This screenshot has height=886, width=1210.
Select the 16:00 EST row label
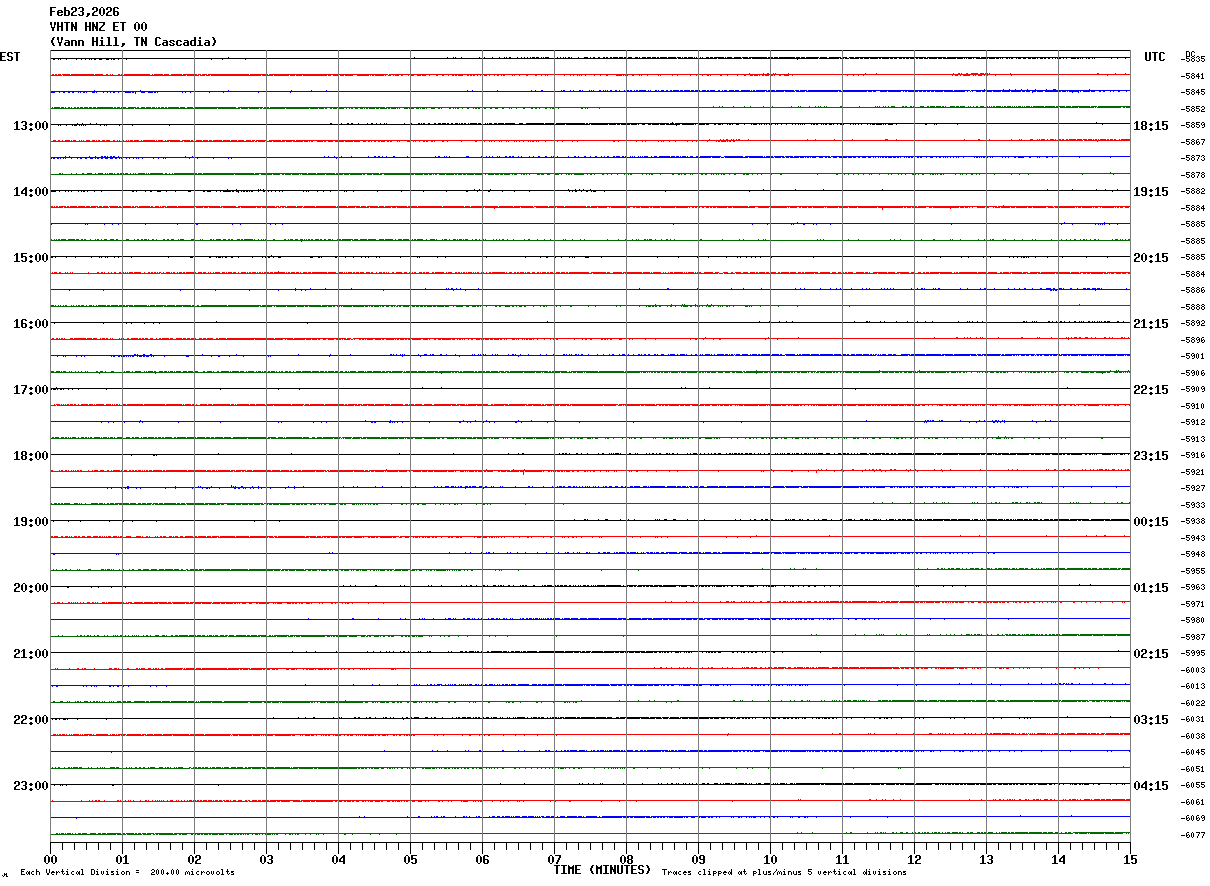[x=31, y=323]
